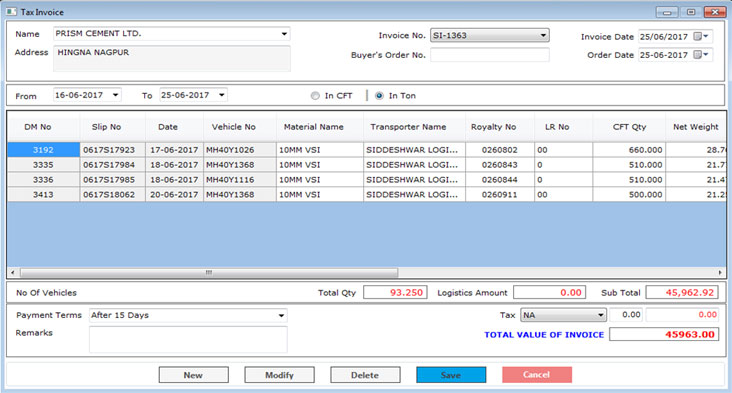Click the tax percentage field 0.00
This screenshot has width=732, height=393.
(626, 315)
